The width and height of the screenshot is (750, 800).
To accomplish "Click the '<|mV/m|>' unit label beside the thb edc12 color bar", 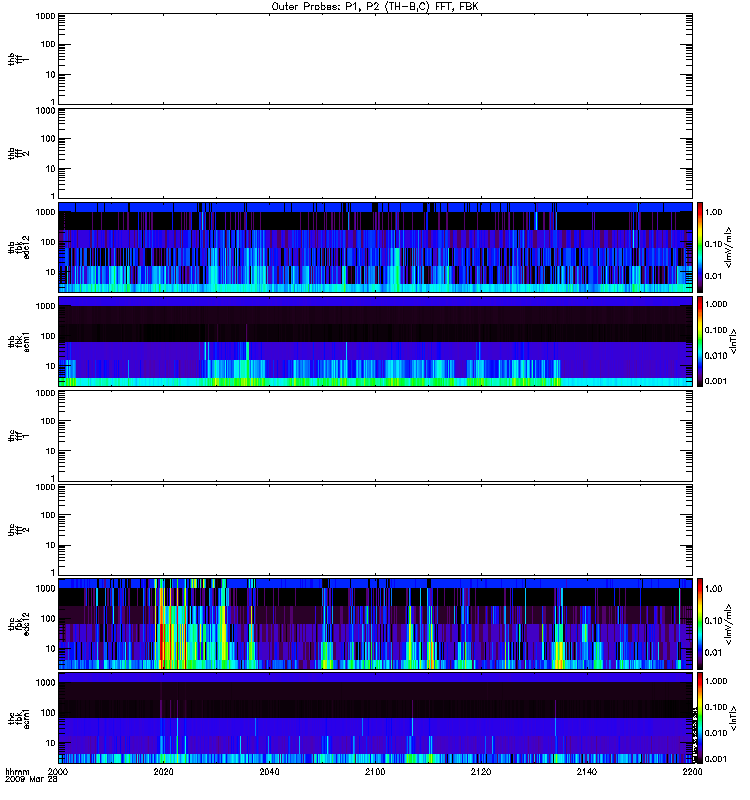I will pyautogui.click(x=729, y=247).
